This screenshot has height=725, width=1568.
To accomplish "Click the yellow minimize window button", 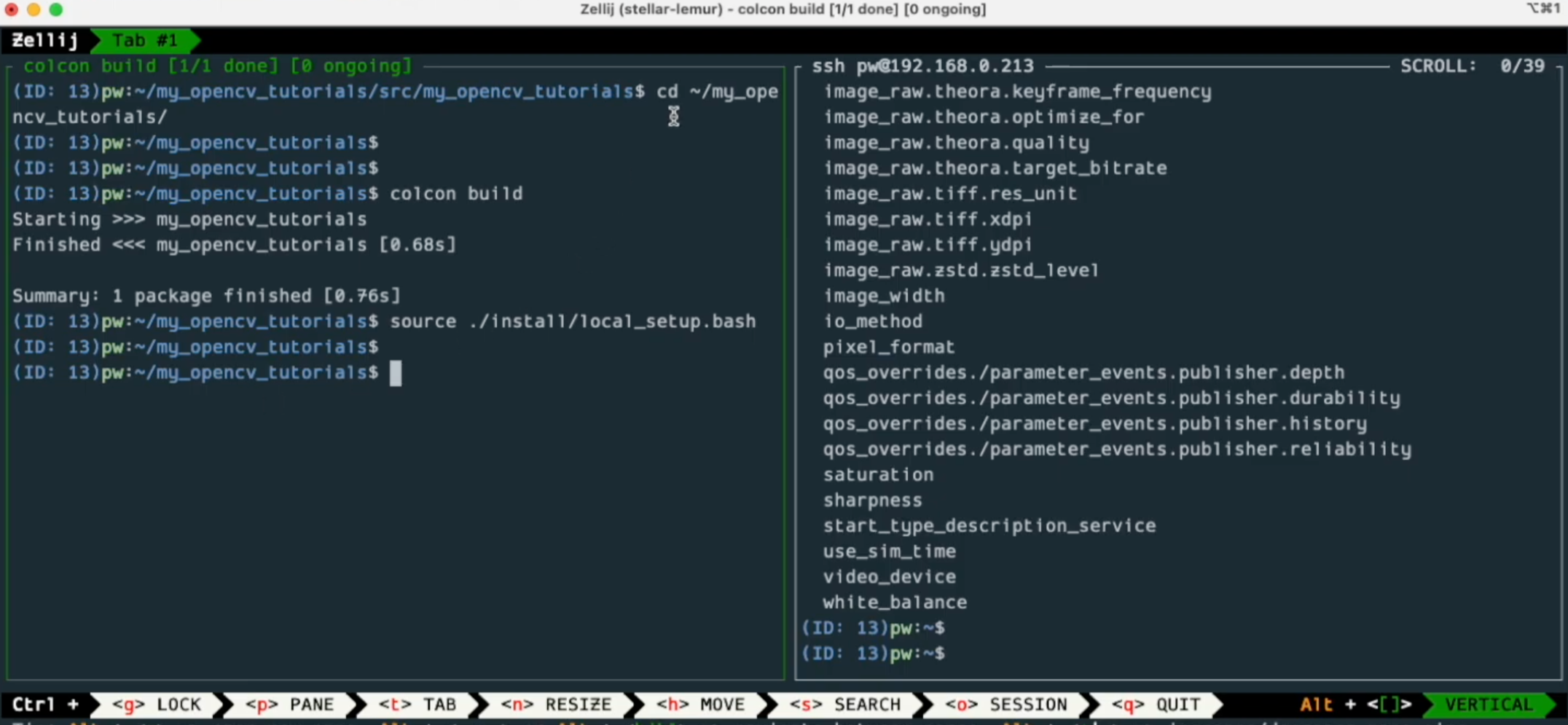I will pyautogui.click(x=34, y=9).
